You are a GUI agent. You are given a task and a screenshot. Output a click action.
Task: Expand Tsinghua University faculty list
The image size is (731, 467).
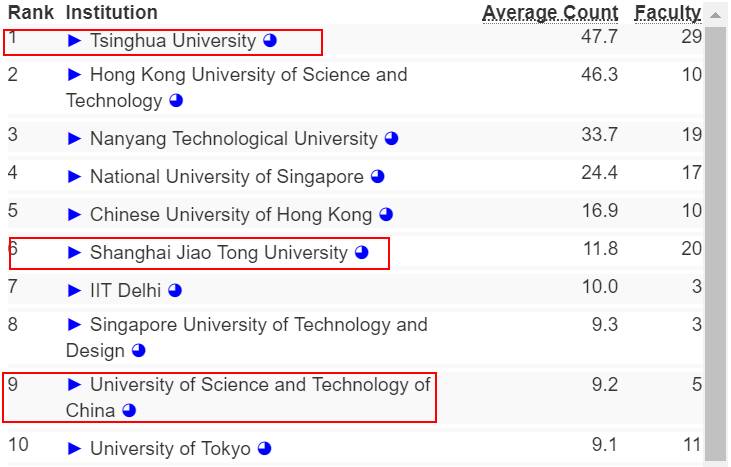tap(74, 41)
